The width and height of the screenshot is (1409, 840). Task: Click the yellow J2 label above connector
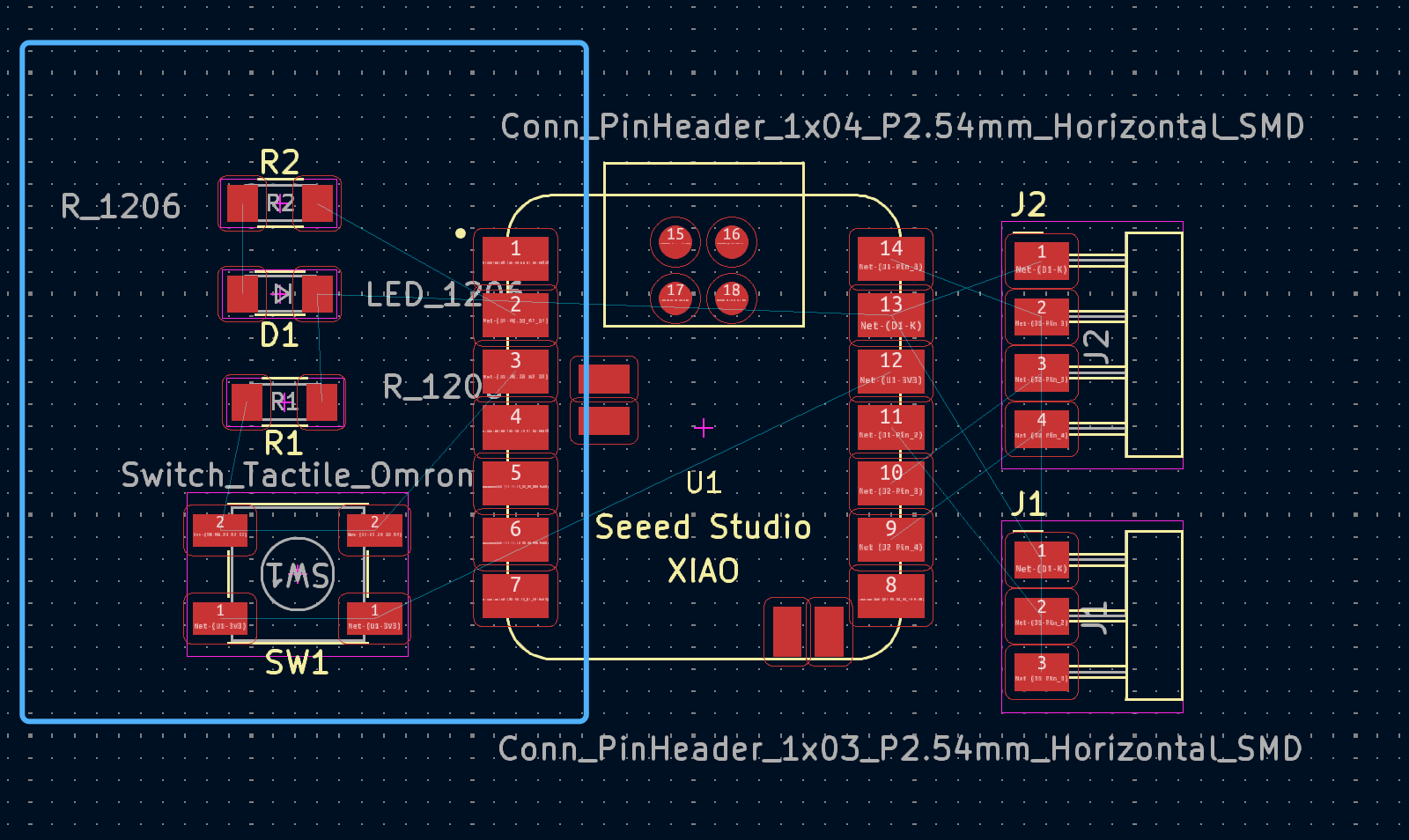[1029, 204]
